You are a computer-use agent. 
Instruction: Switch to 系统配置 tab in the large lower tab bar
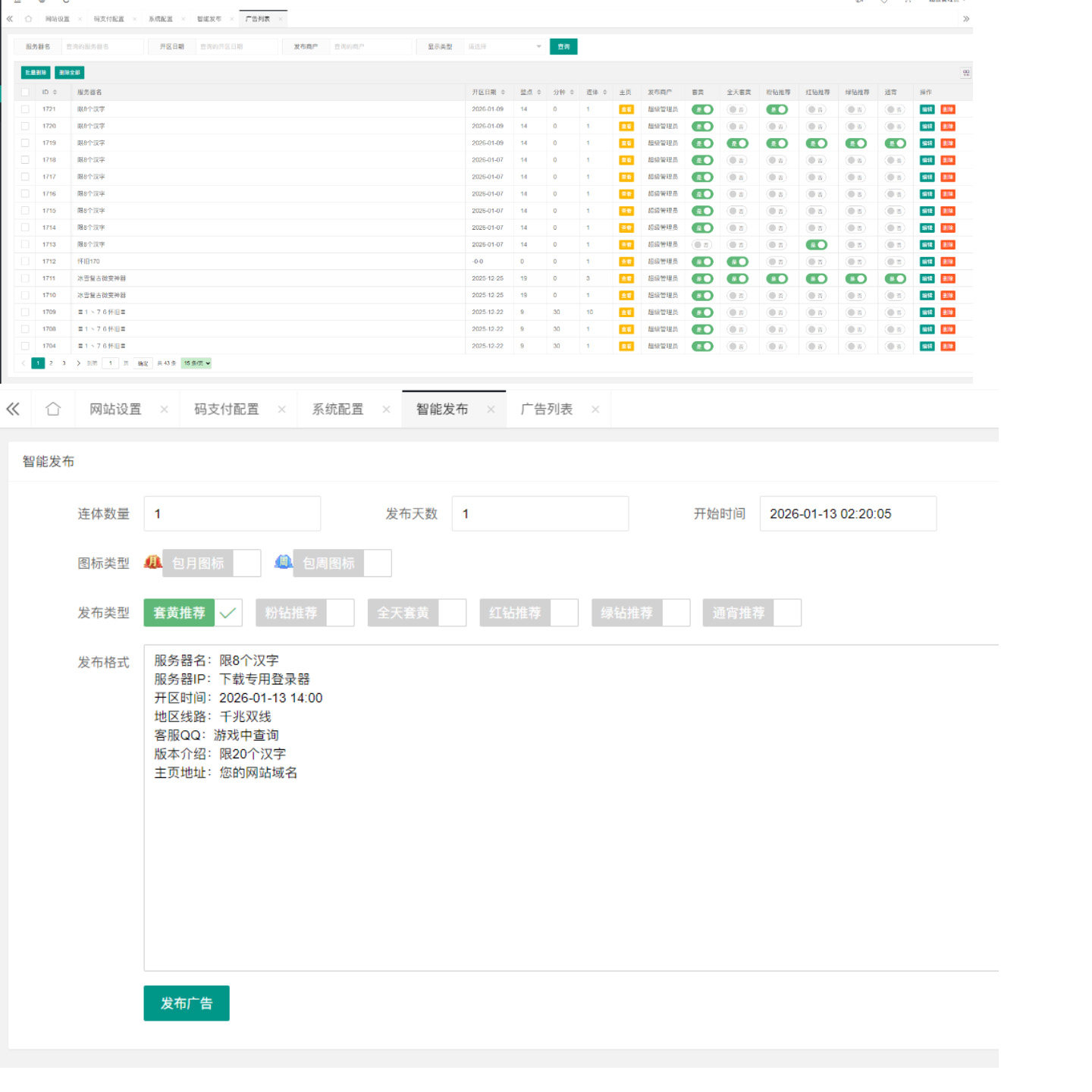coord(337,409)
